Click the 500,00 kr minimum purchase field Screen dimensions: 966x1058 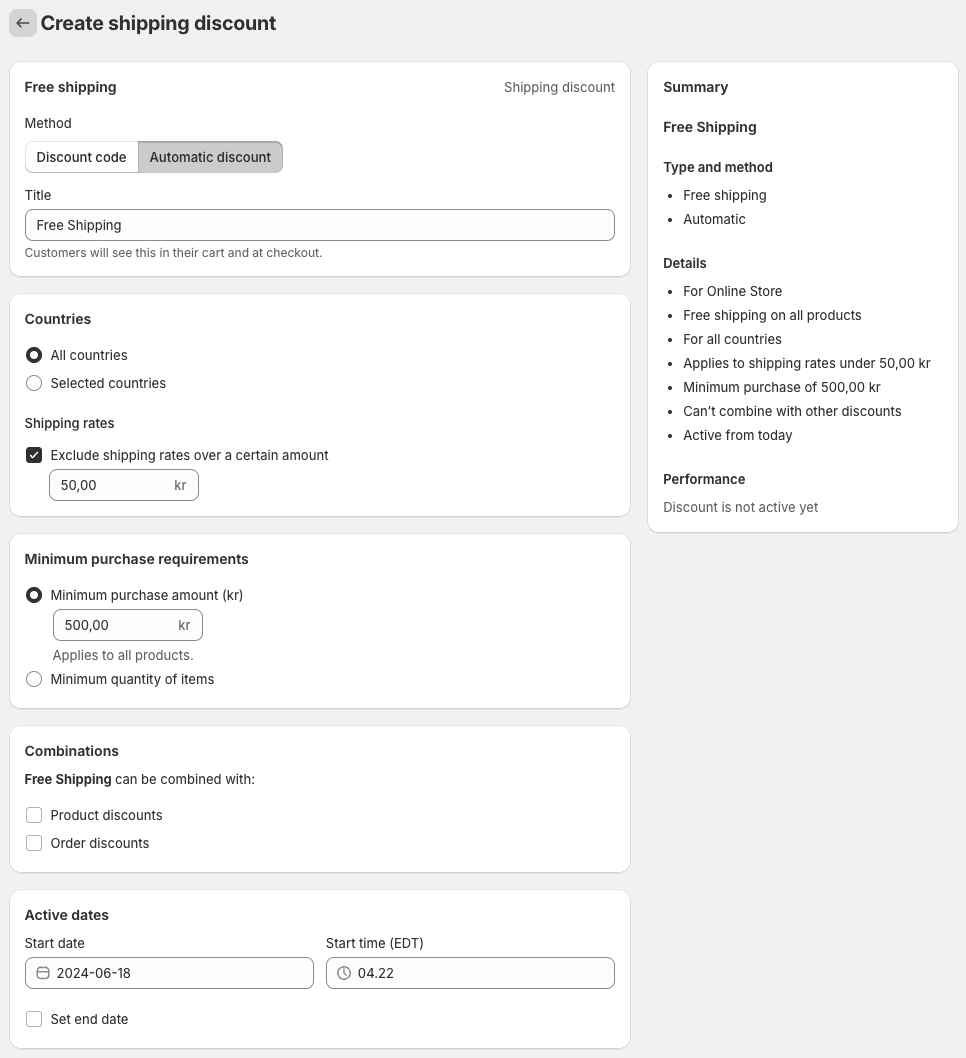[x=127, y=625]
